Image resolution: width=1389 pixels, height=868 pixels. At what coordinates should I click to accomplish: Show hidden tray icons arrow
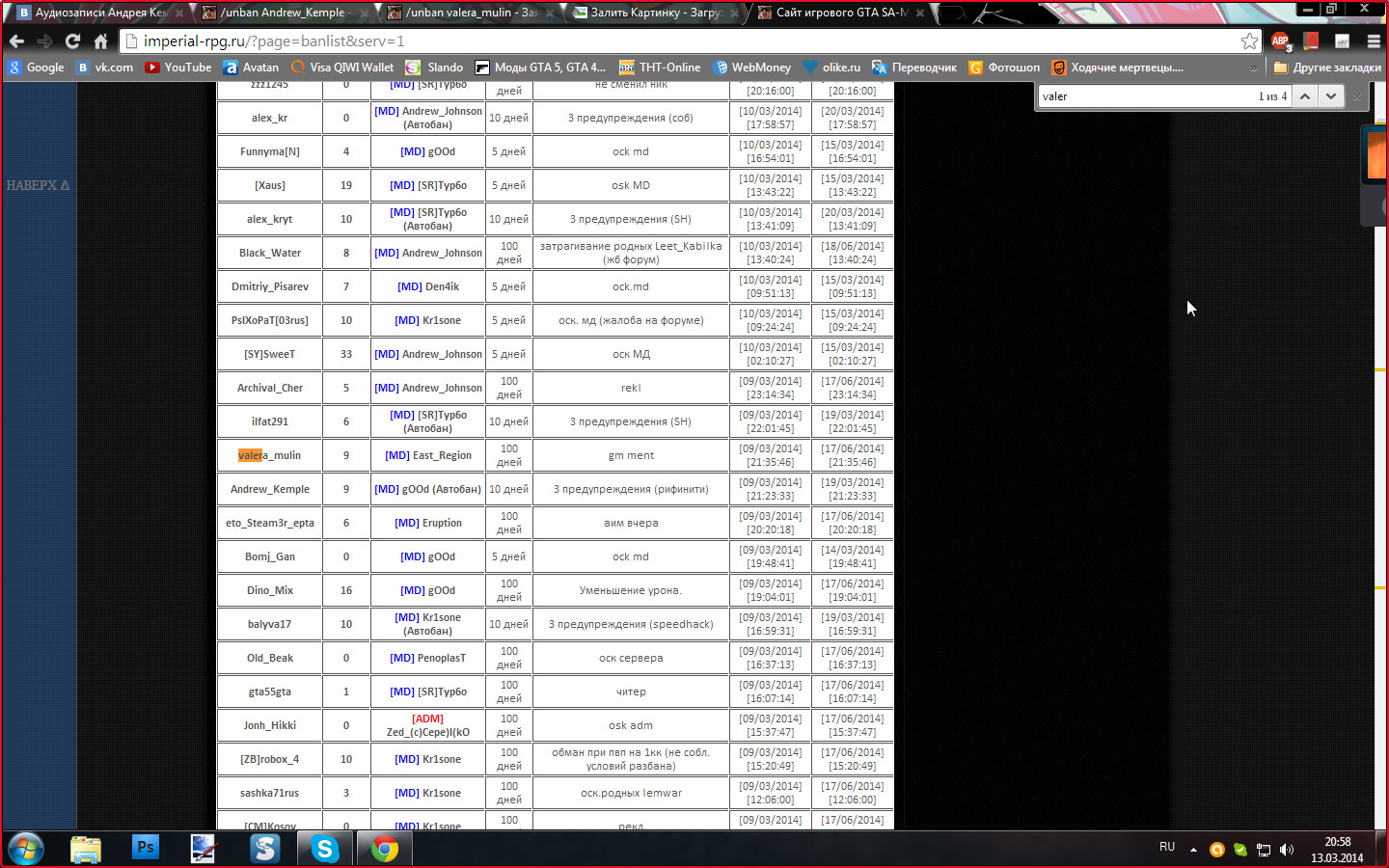(1193, 850)
